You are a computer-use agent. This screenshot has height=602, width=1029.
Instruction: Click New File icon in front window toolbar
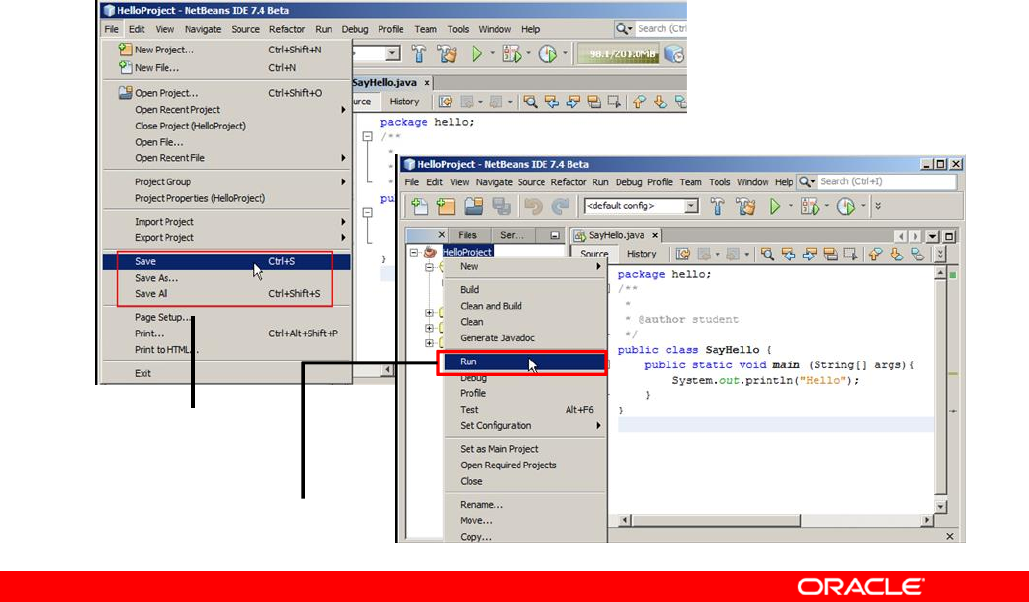[x=419, y=206]
